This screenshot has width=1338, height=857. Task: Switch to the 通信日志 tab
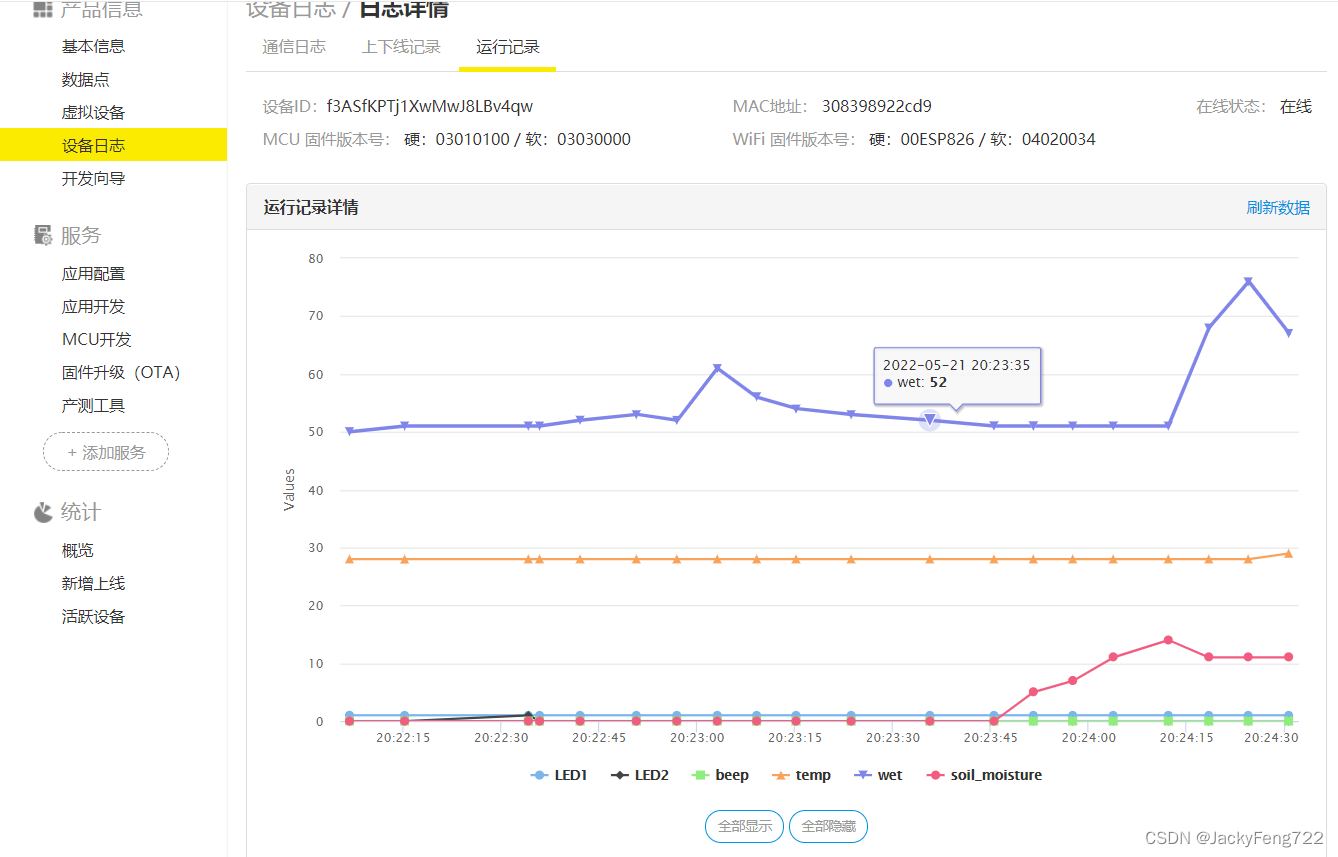click(294, 47)
